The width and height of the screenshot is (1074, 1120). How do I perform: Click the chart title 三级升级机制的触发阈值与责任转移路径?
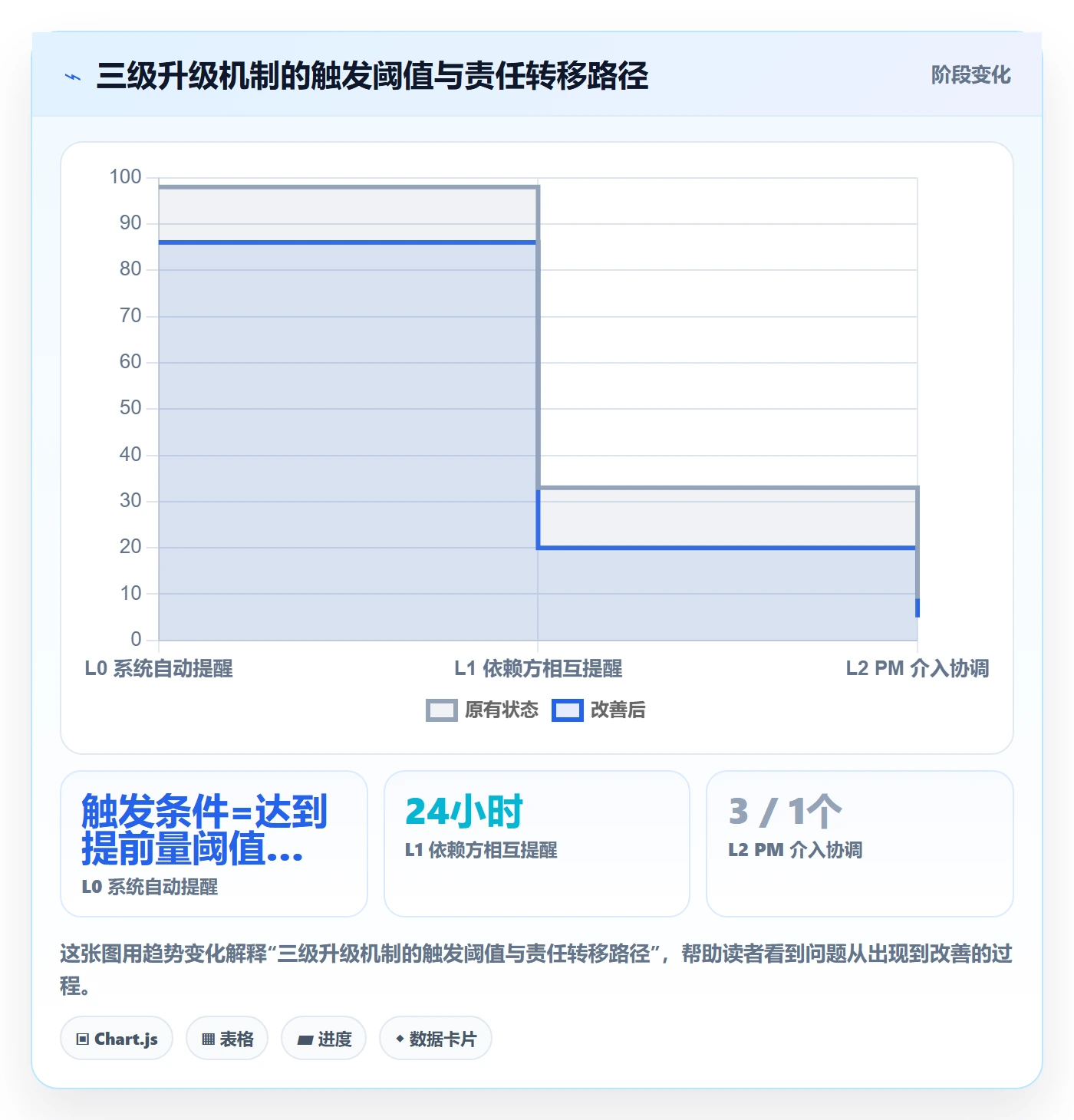[x=372, y=76]
